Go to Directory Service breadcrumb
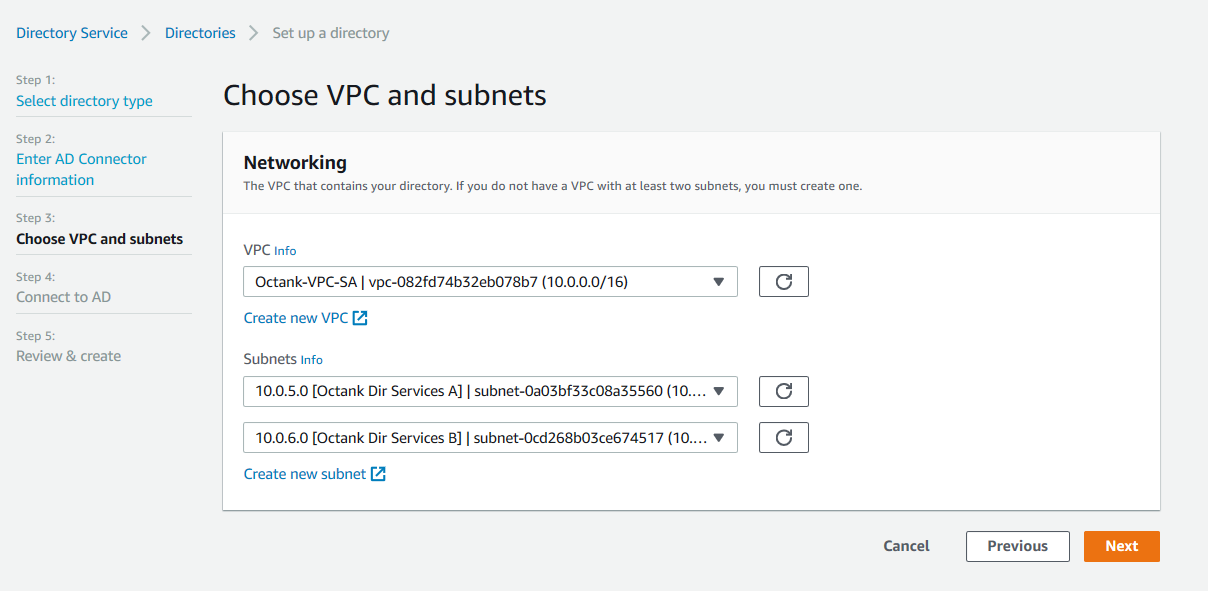Viewport: 1208px width, 591px height. 72,33
